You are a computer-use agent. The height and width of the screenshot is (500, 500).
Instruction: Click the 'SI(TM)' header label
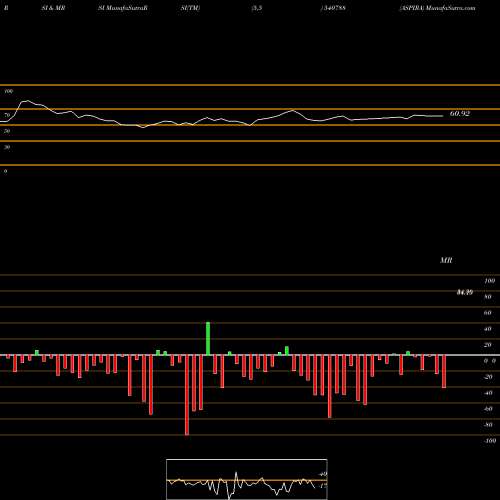pyautogui.click(x=190, y=8)
